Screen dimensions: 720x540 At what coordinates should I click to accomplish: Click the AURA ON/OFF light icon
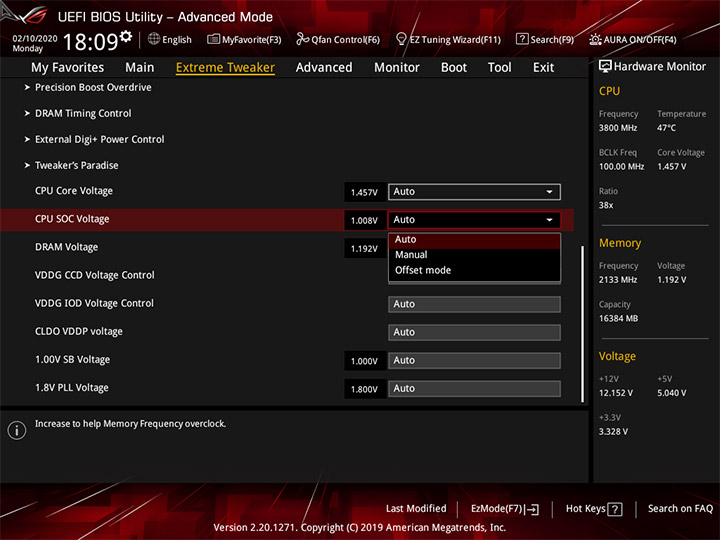(x=595, y=39)
